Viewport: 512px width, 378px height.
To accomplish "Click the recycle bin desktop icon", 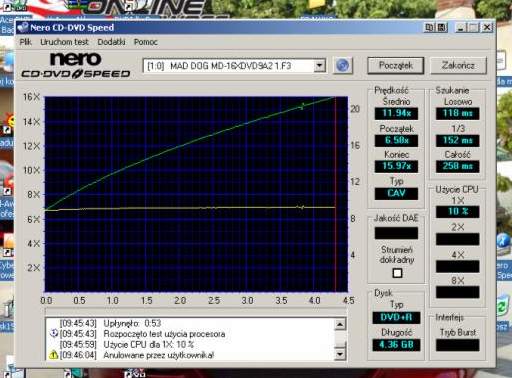I will 502,307.
